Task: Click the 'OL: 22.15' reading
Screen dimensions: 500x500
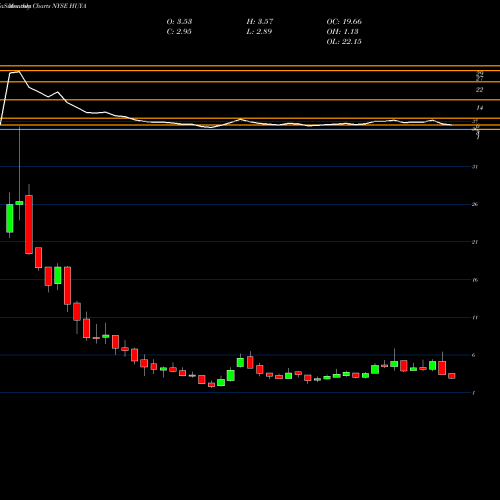Action: pyautogui.click(x=344, y=41)
